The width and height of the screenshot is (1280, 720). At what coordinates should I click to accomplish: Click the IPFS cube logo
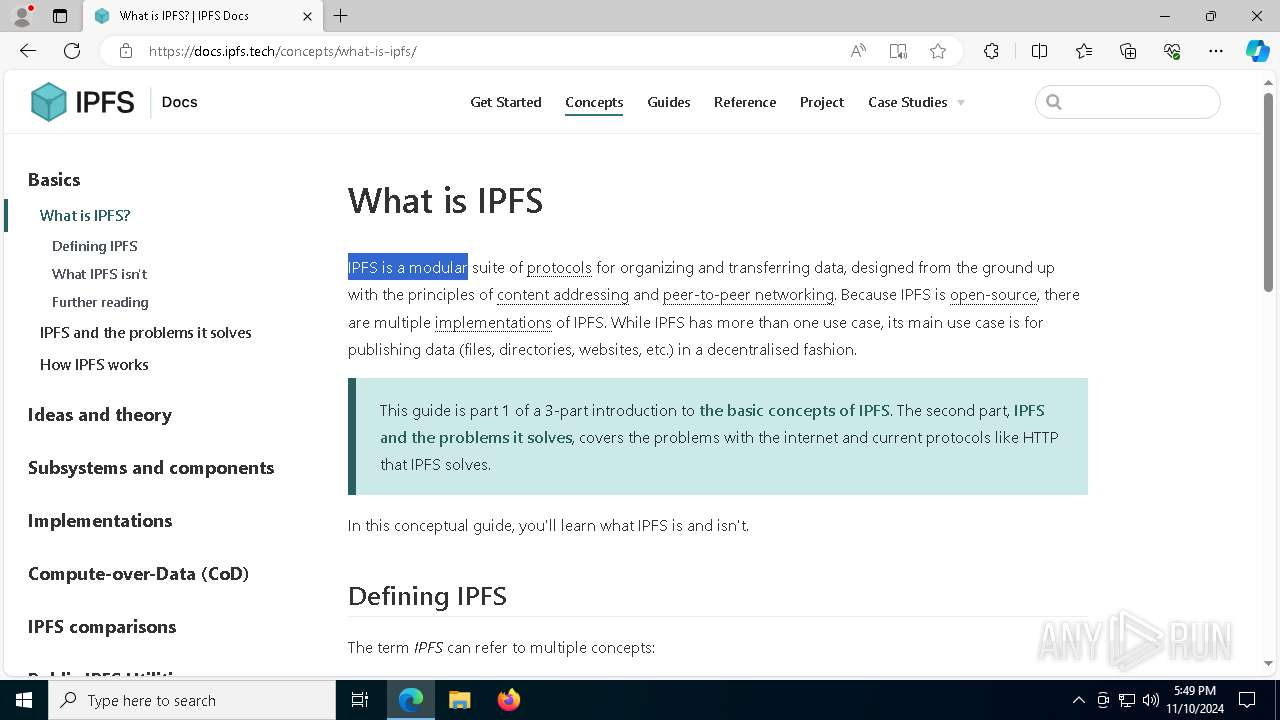pyautogui.click(x=49, y=102)
